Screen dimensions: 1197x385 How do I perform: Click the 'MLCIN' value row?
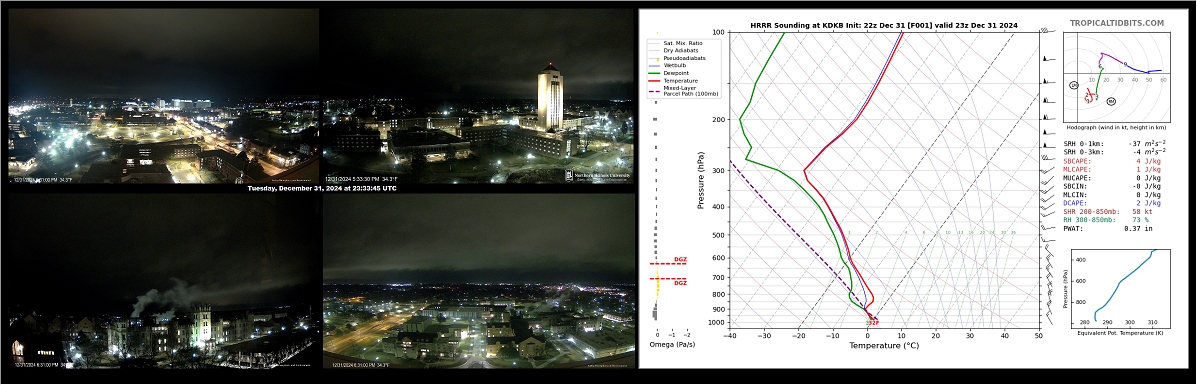point(1112,194)
